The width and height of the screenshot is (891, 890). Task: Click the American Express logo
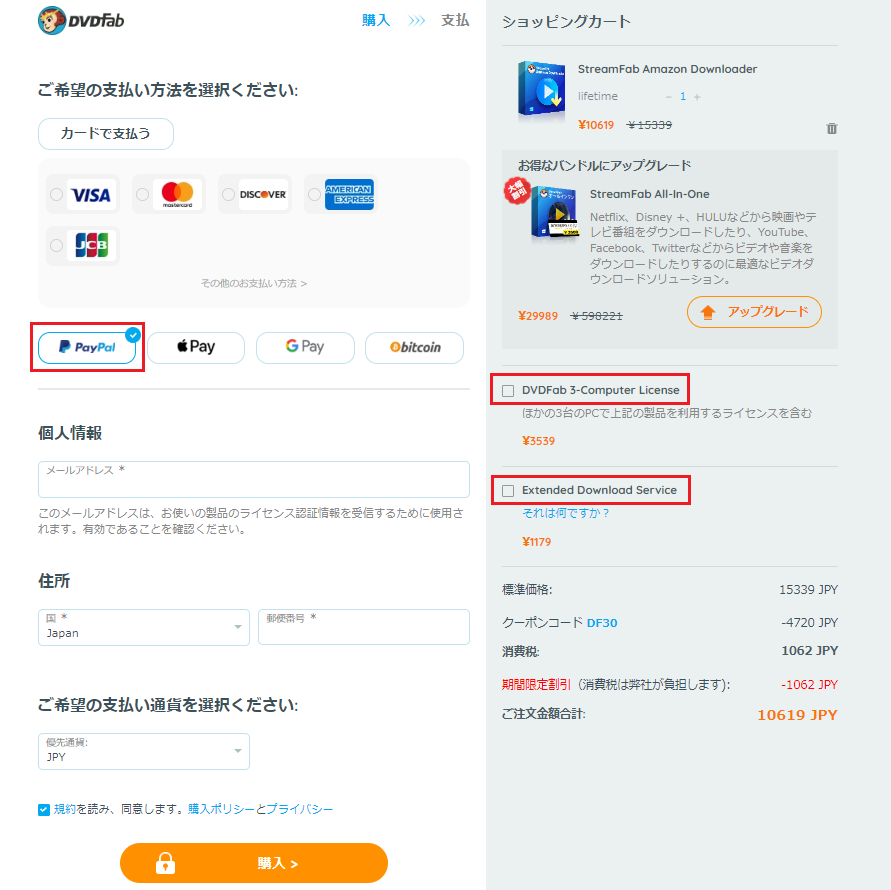click(x=349, y=194)
